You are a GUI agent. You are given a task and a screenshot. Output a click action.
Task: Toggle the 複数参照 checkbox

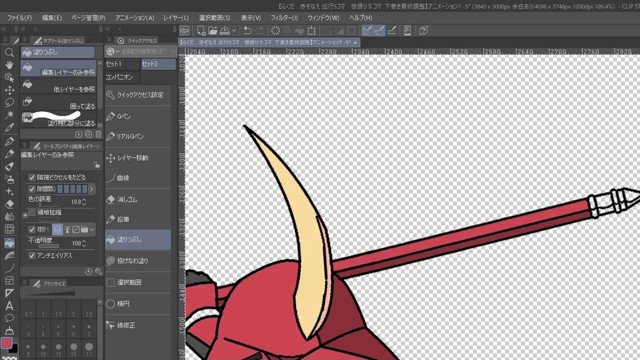click(x=32, y=229)
